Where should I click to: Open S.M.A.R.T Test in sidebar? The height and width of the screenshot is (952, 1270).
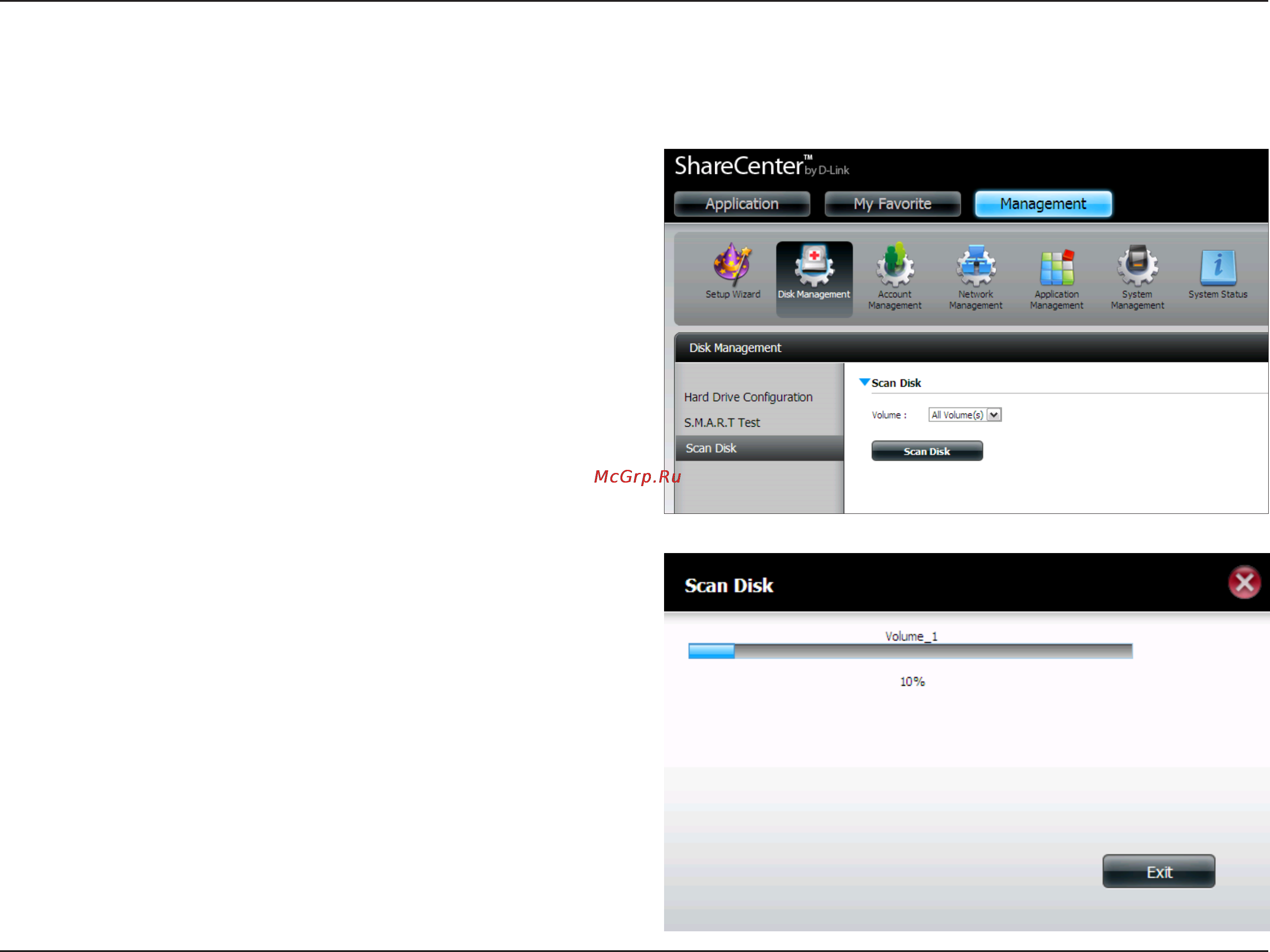(x=722, y=423)
